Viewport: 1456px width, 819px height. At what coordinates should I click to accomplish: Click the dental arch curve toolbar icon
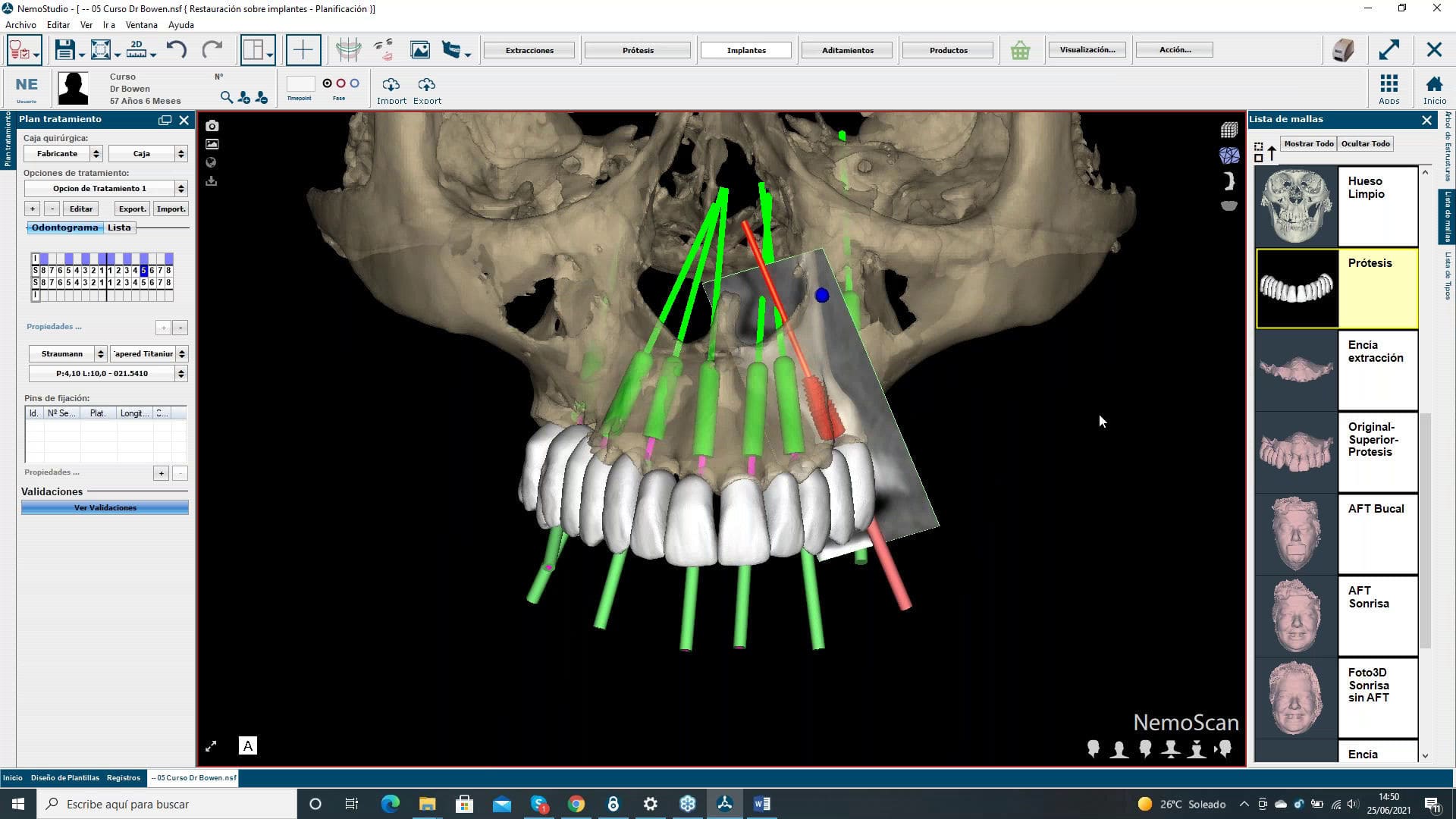(x=347, y=49)
